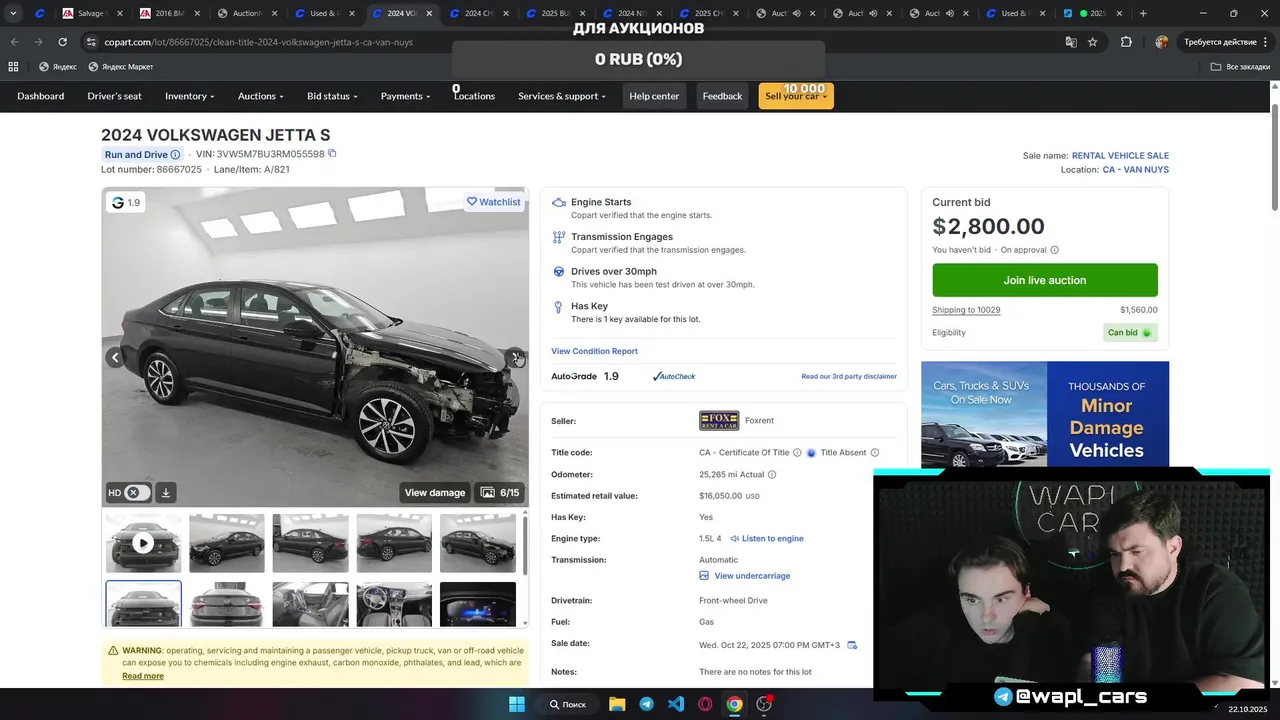The width and height of the screenshot is (1280, 720).
Task: Open the Windows Start menu
Action: coord(517,704)
